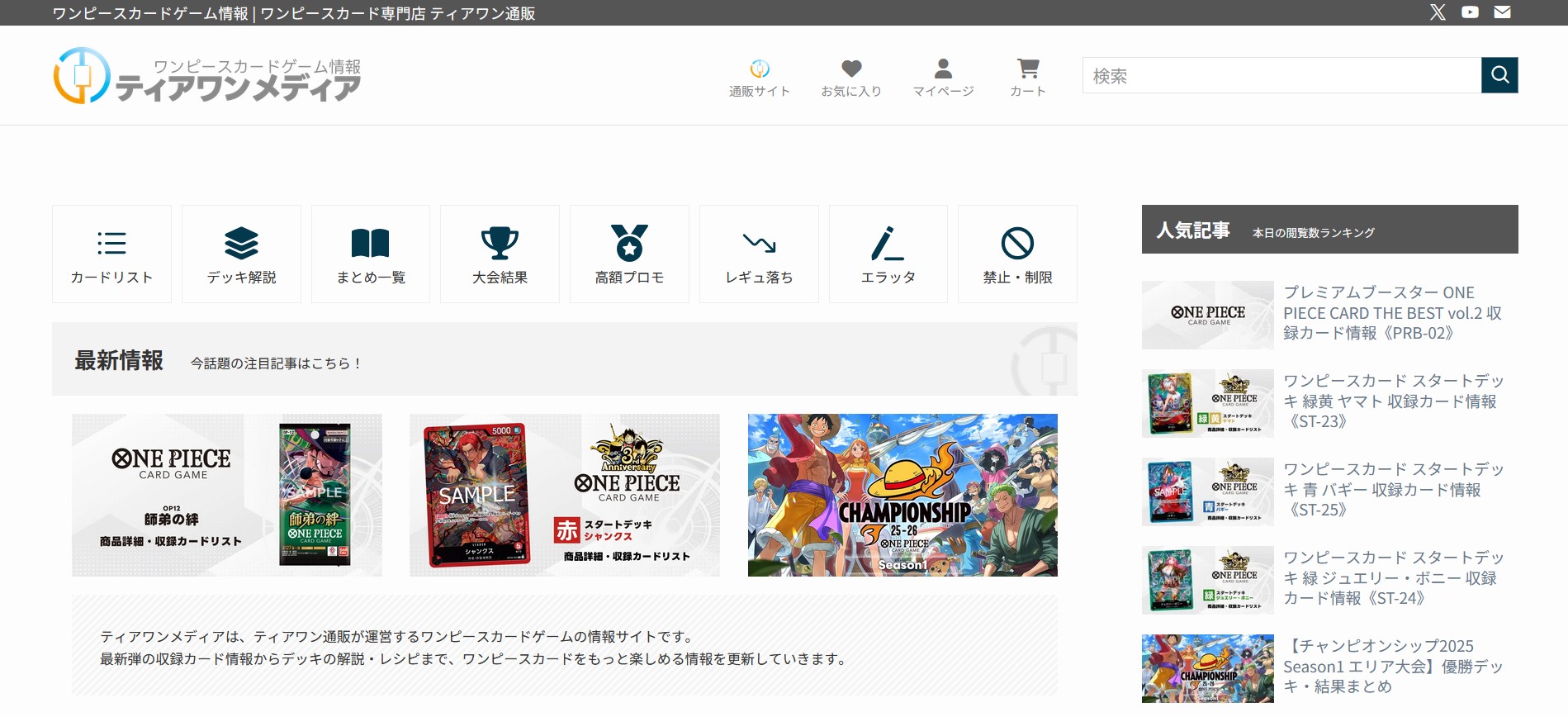This screenshot has width=1568, height=717.
Task: Open 禁止・制限 prohibited icon tile
Action: point(1017,254)
